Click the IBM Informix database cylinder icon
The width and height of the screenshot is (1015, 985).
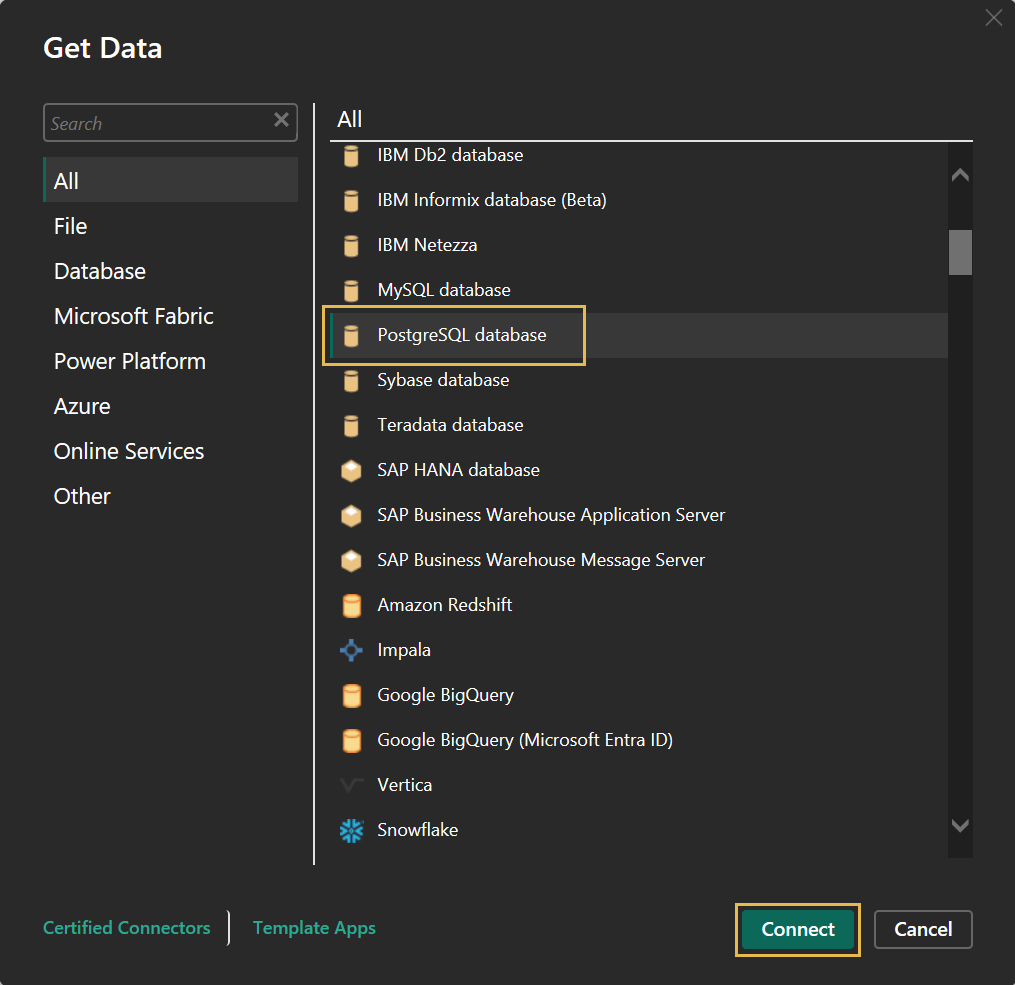(x=351, y=201)
